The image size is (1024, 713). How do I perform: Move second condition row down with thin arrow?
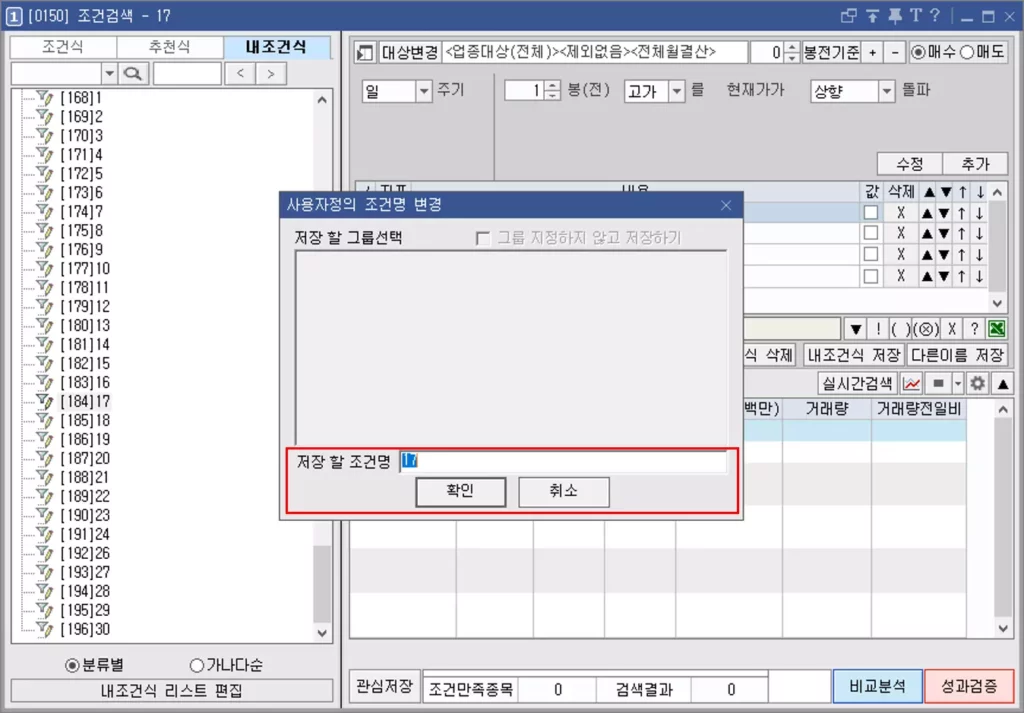pyautogui.click(x=980, y=234)
